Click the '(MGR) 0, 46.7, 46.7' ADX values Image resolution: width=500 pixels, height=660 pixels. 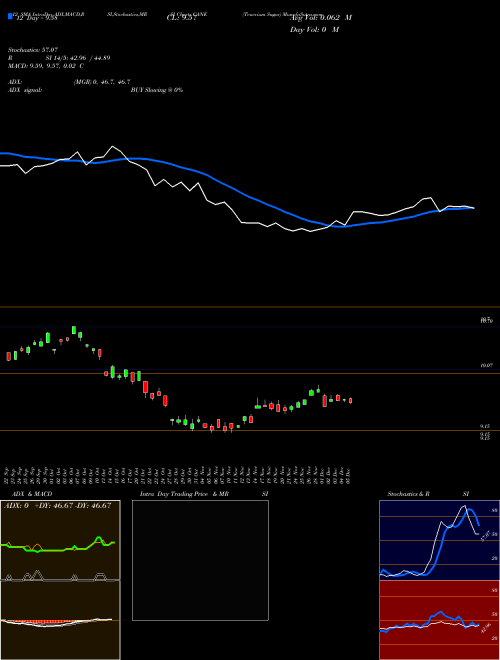pos(102,82)
